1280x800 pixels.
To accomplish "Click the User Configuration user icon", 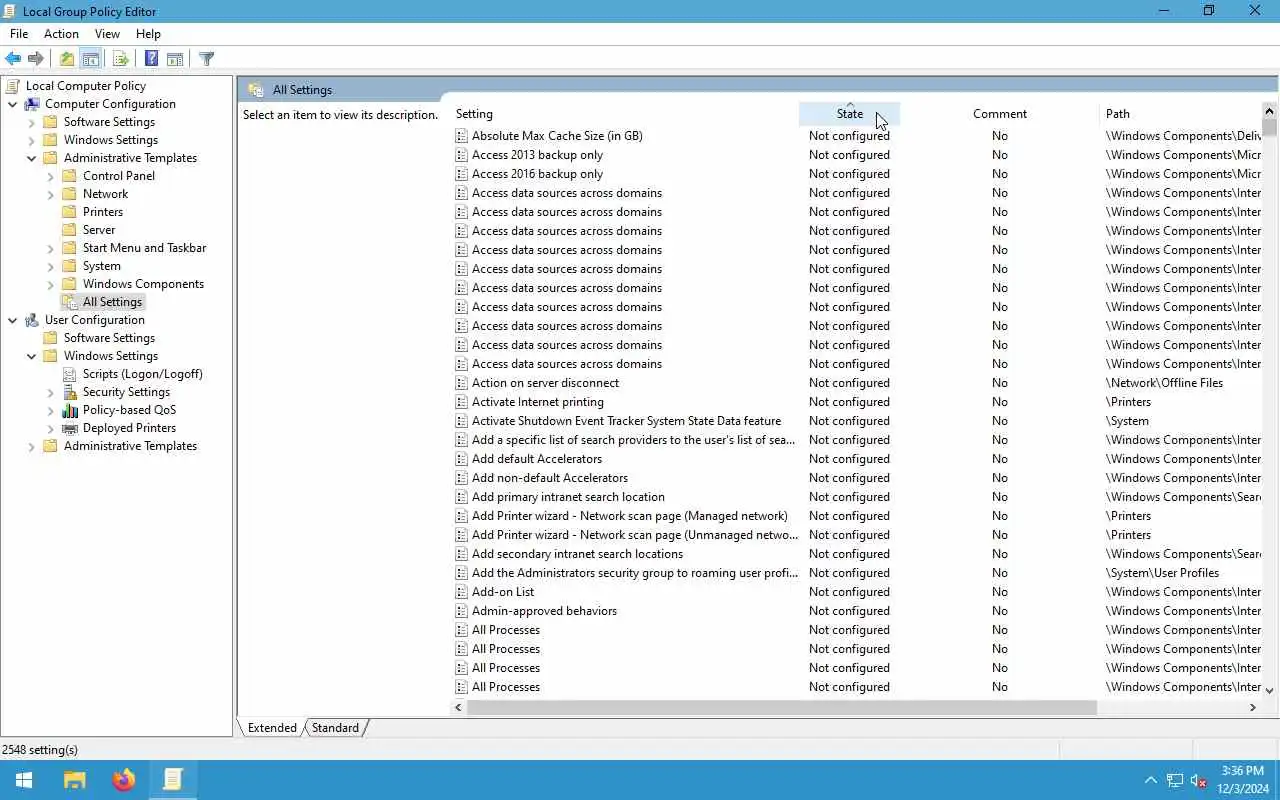I will (32, 320).
